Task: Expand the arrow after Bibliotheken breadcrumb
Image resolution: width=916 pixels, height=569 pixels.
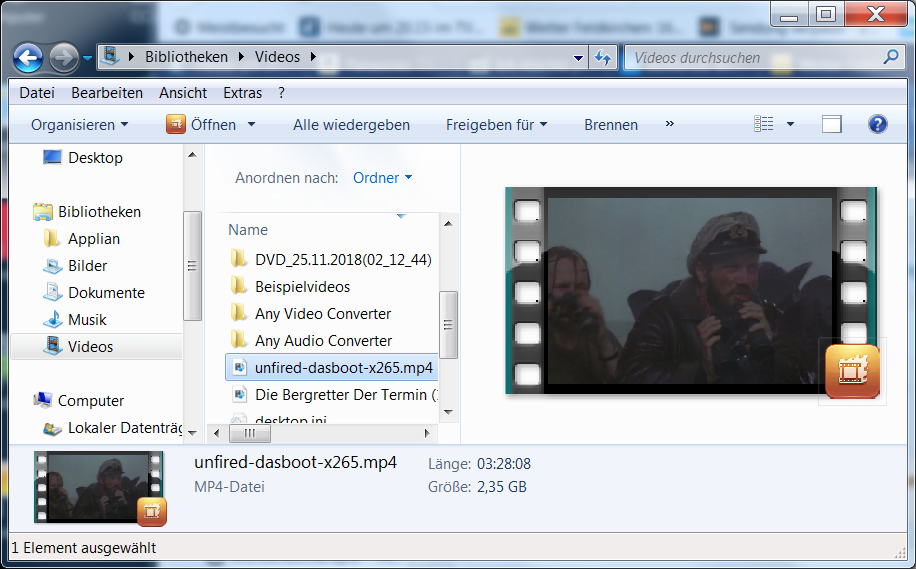Action: (241, 57)
